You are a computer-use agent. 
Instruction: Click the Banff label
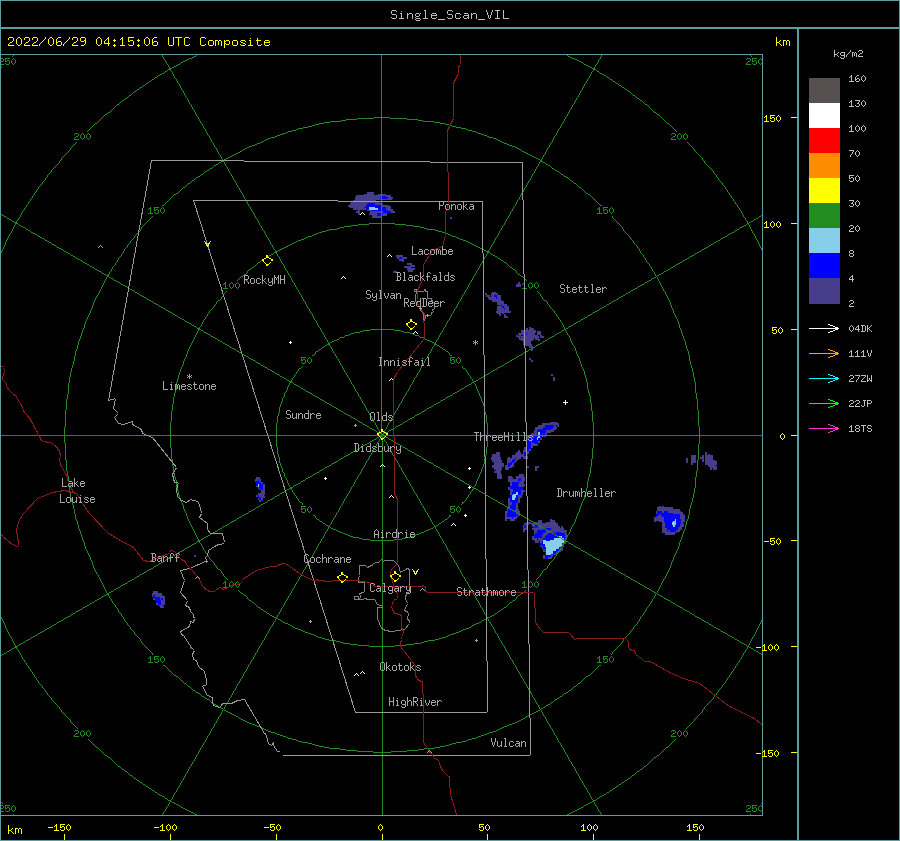165,558
